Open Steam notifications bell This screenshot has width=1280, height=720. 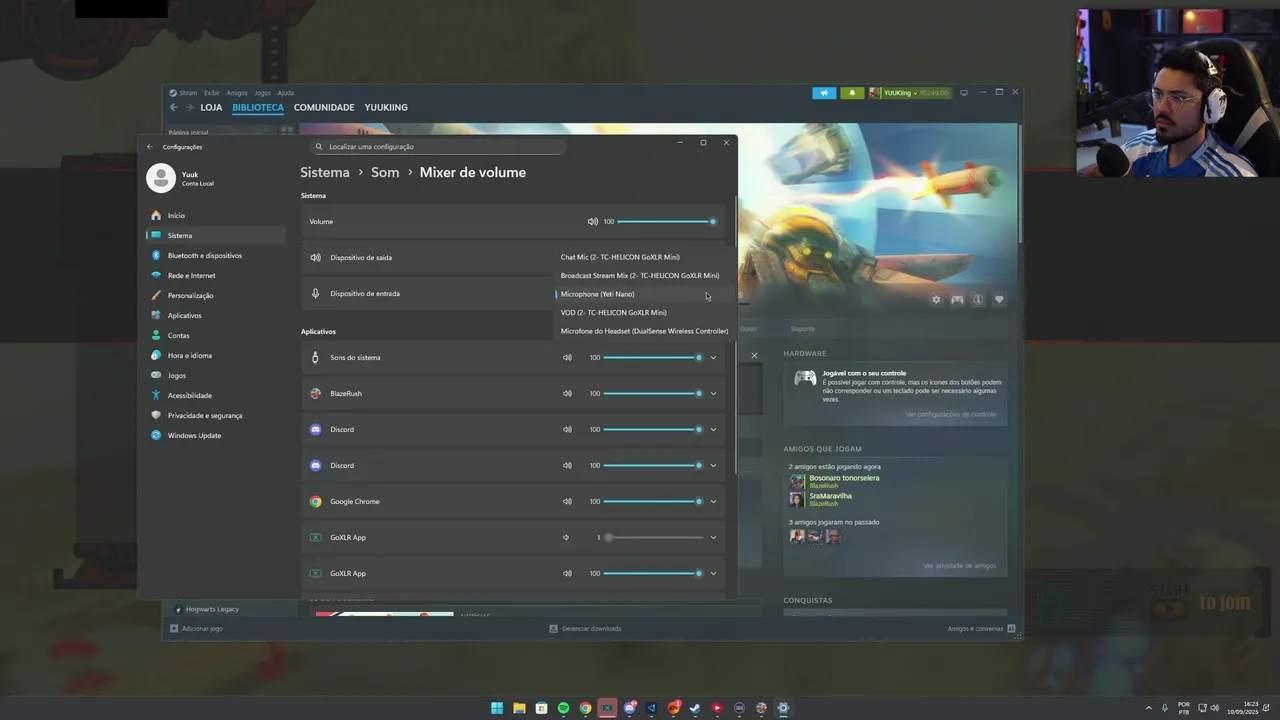852,93
